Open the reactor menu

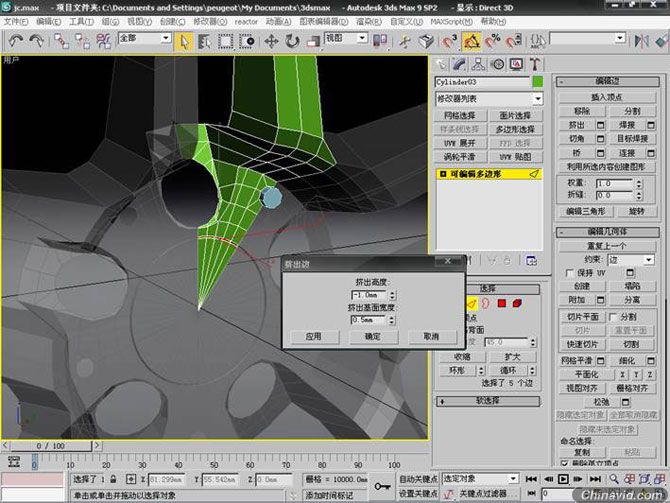[x=246, y=21]
